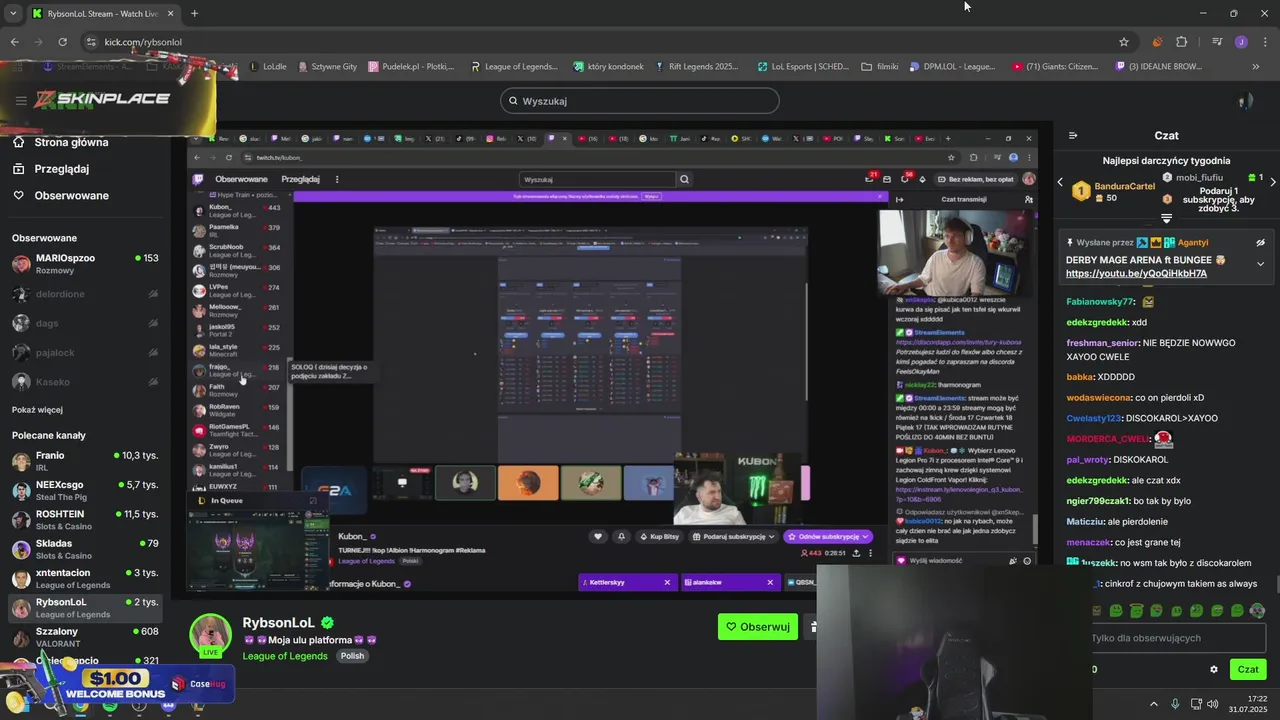Open the browser extensions puzzle icon

pos(1182,42)
